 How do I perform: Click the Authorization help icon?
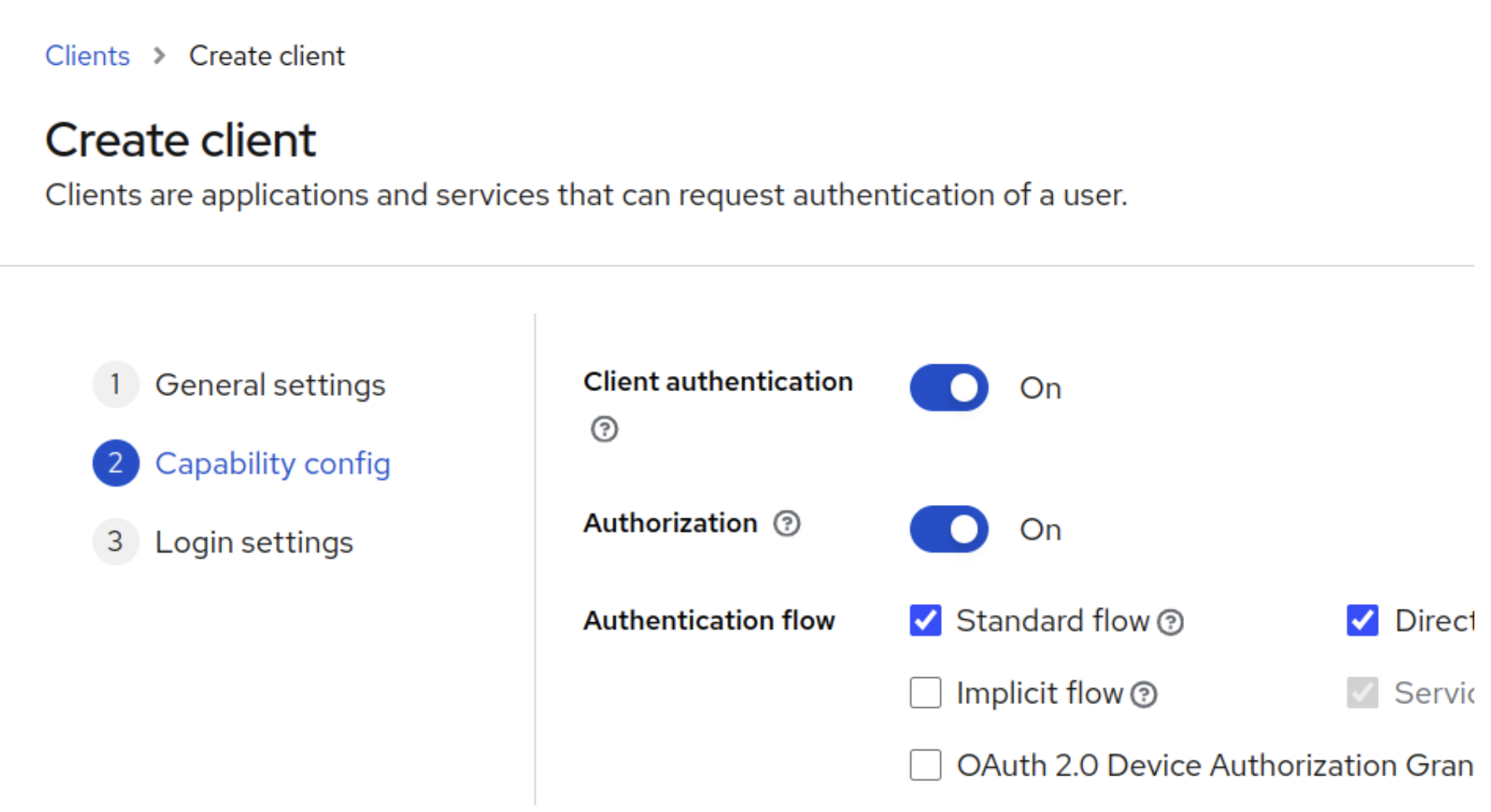786,524
